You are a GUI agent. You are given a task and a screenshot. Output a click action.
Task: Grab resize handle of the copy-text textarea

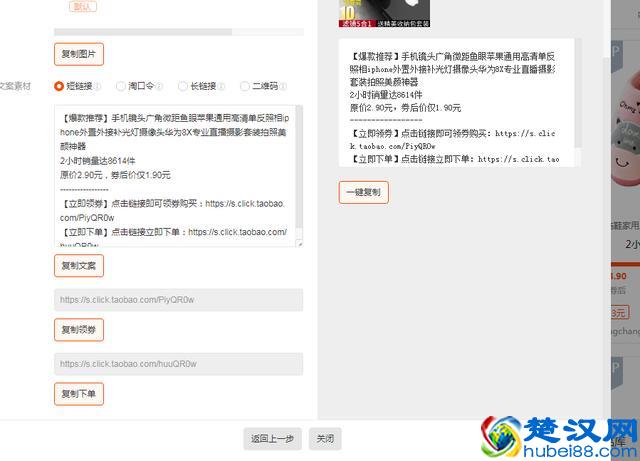300,244
